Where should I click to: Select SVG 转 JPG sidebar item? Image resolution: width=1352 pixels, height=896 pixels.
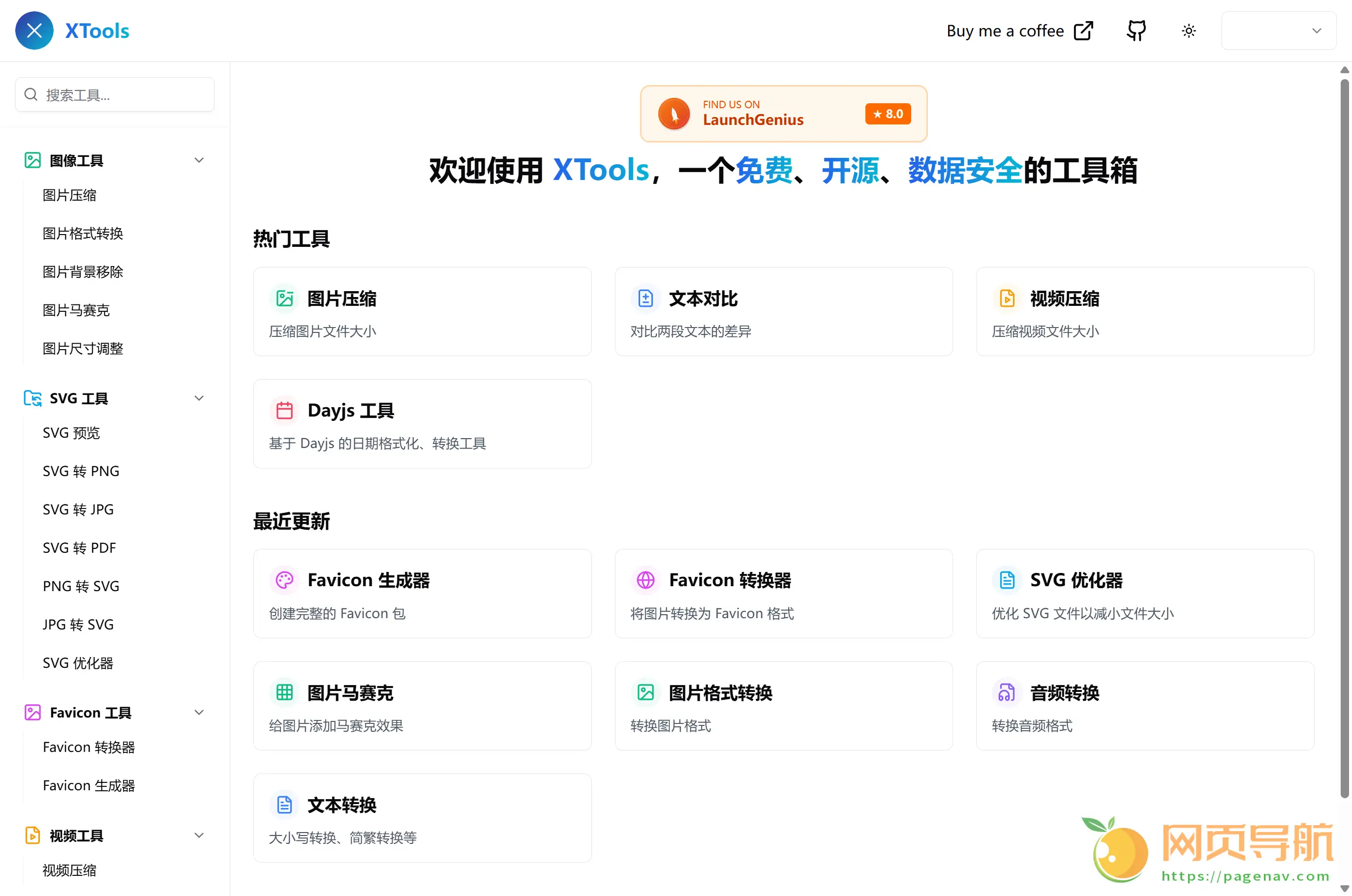coord(78,509)
